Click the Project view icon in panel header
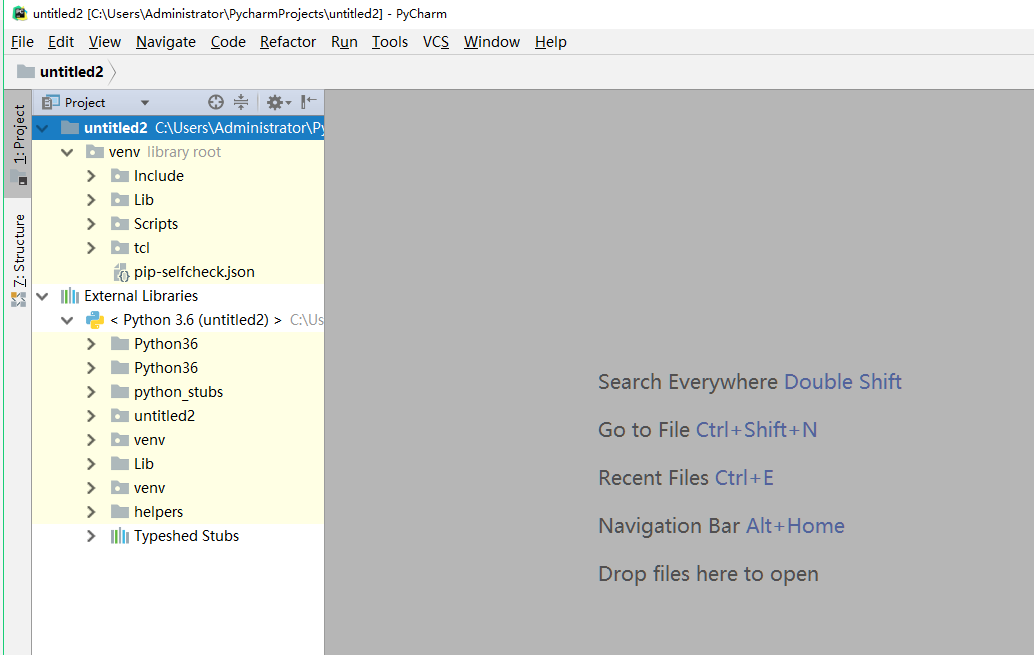The width and height of the screenshot is (1034, 655). (x=51, y=102)
